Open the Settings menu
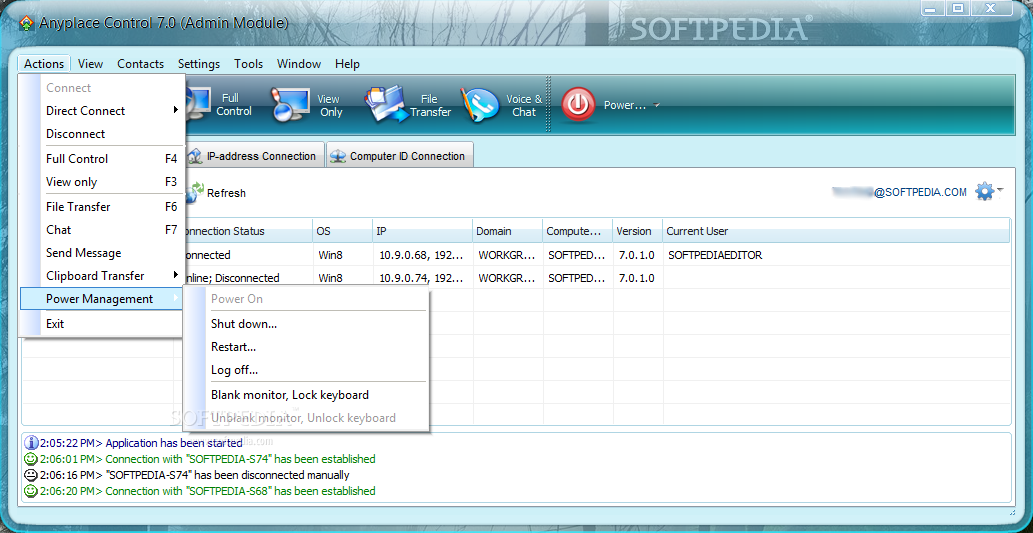This screenshot has width=1033, height=533. (x=199, y=64)
